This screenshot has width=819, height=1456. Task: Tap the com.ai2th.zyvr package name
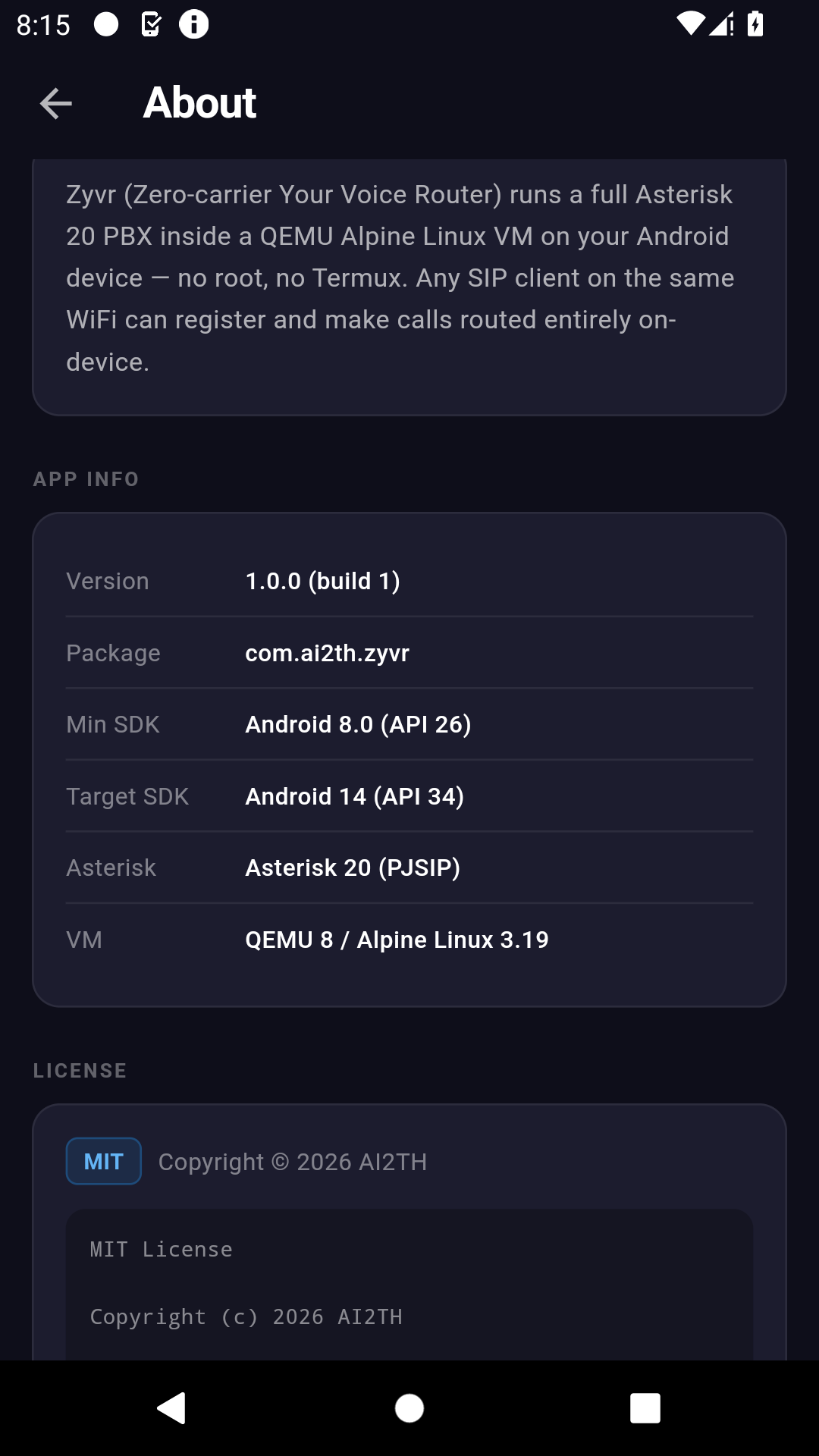click(327, 653)
